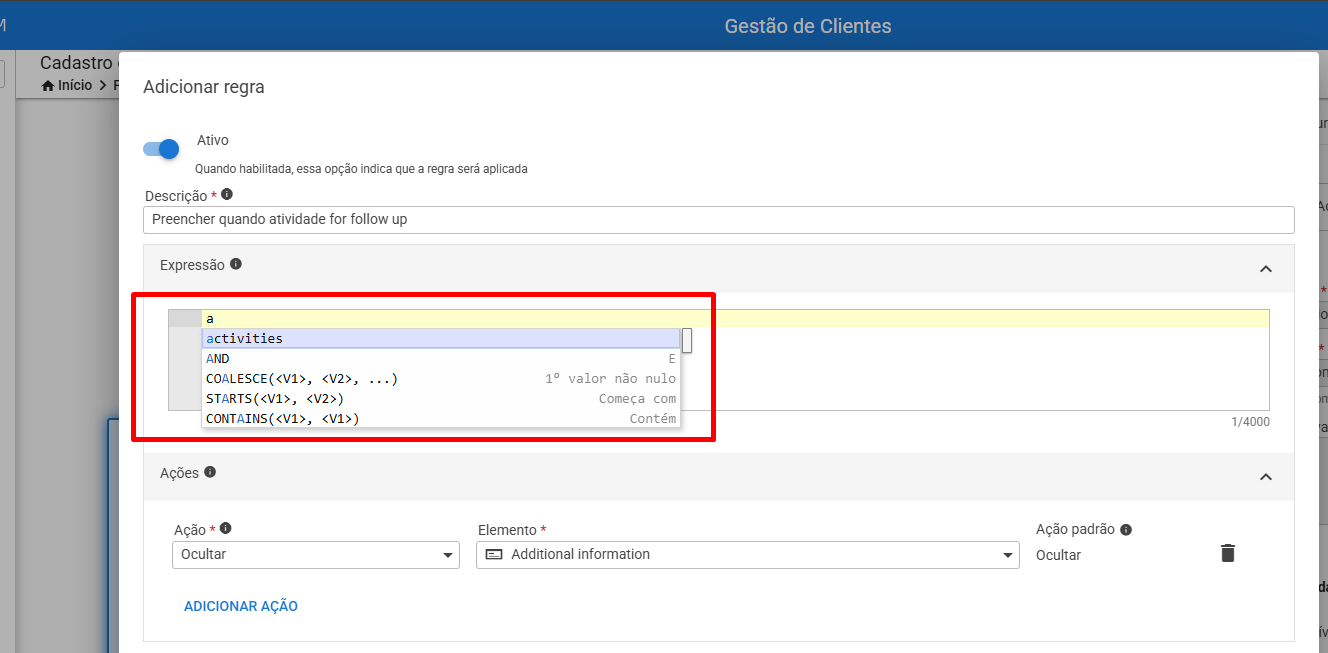Click ADICIONAR AÇÃO button
Image resolution: width=1328 pixels, height=653 pixels.
[x=241, y=606]
